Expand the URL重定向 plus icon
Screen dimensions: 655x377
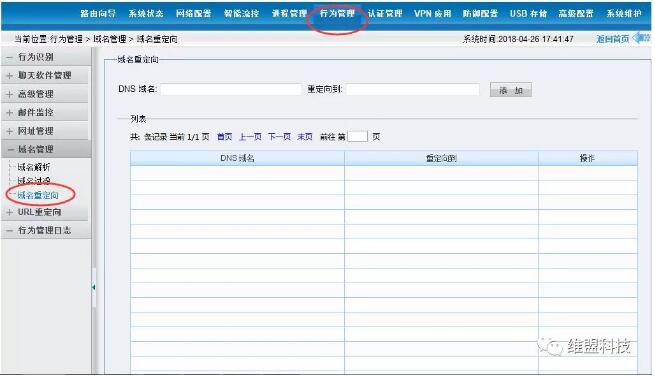pyautogui.click(x=9, y=212)
